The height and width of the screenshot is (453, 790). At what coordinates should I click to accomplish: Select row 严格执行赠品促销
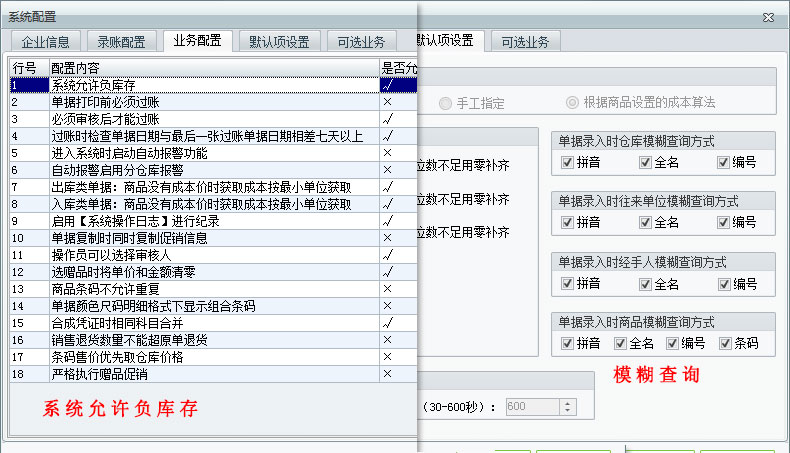pyautogui.click(x=214, y=374)
